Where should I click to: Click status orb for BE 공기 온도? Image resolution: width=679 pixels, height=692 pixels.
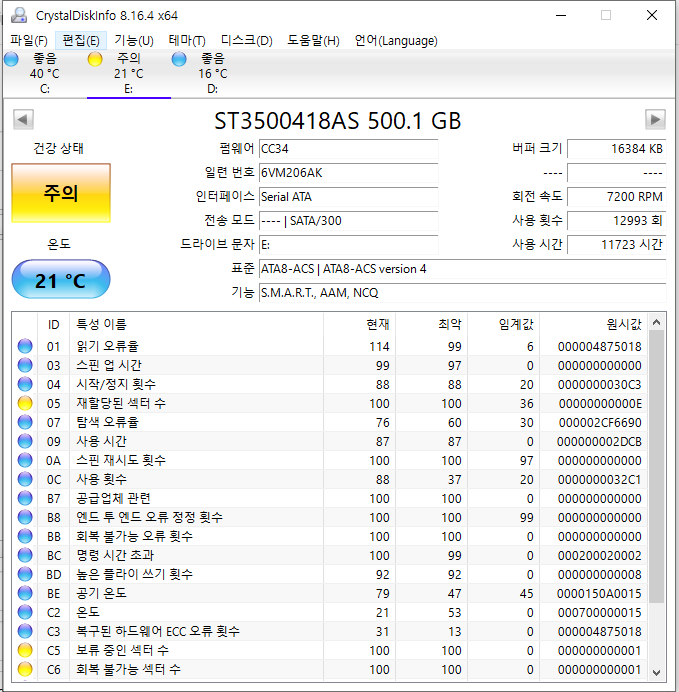tap(25, 593)
